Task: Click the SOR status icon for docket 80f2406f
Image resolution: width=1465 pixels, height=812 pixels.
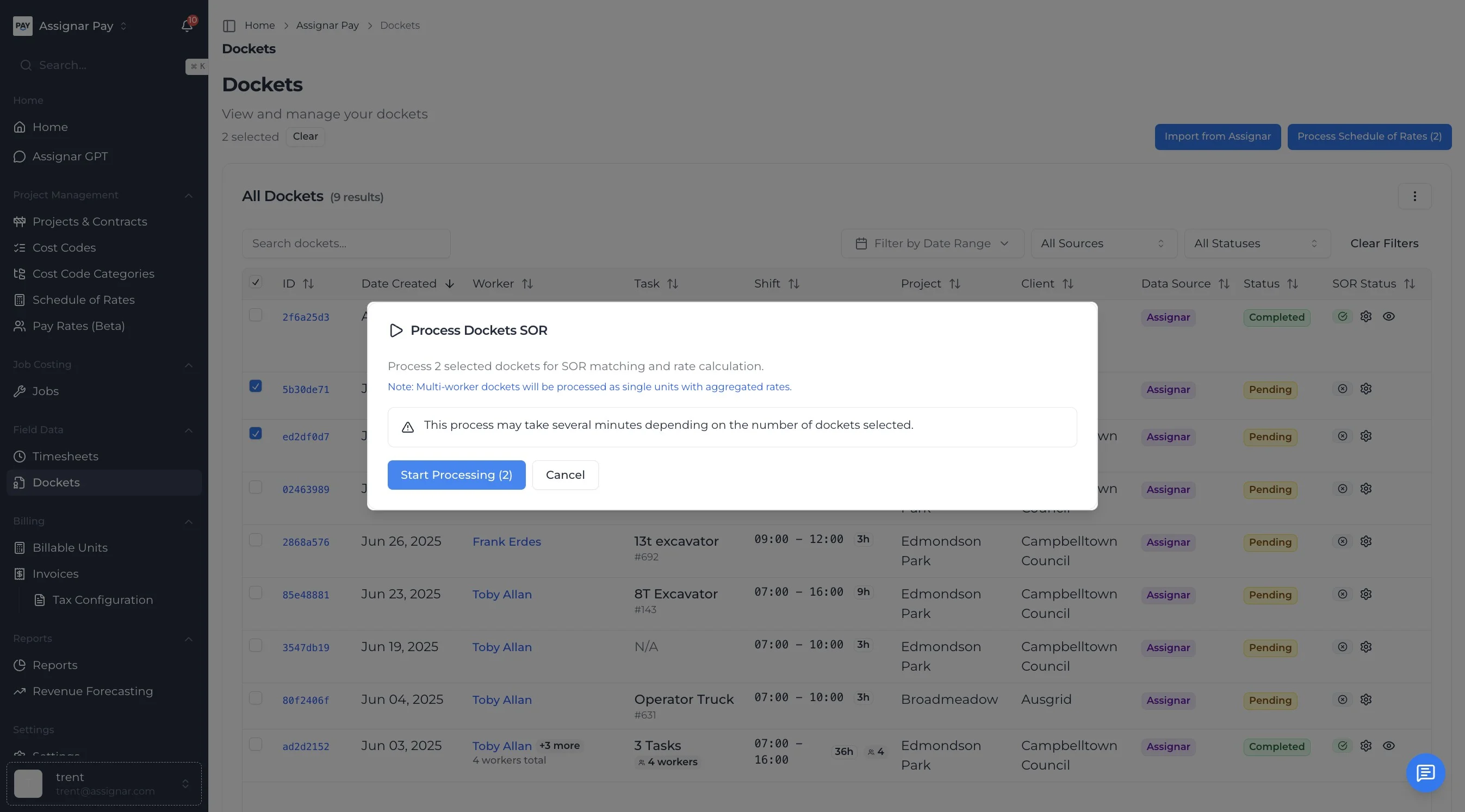Action: click(1342, 699)
